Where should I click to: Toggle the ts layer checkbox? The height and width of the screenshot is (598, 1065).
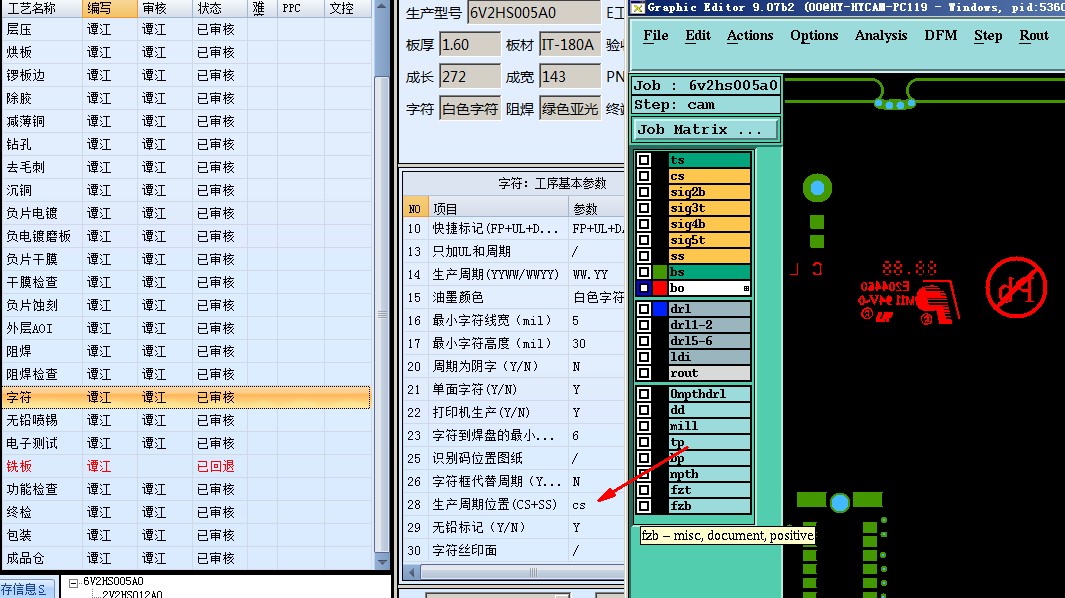(644, 160)
